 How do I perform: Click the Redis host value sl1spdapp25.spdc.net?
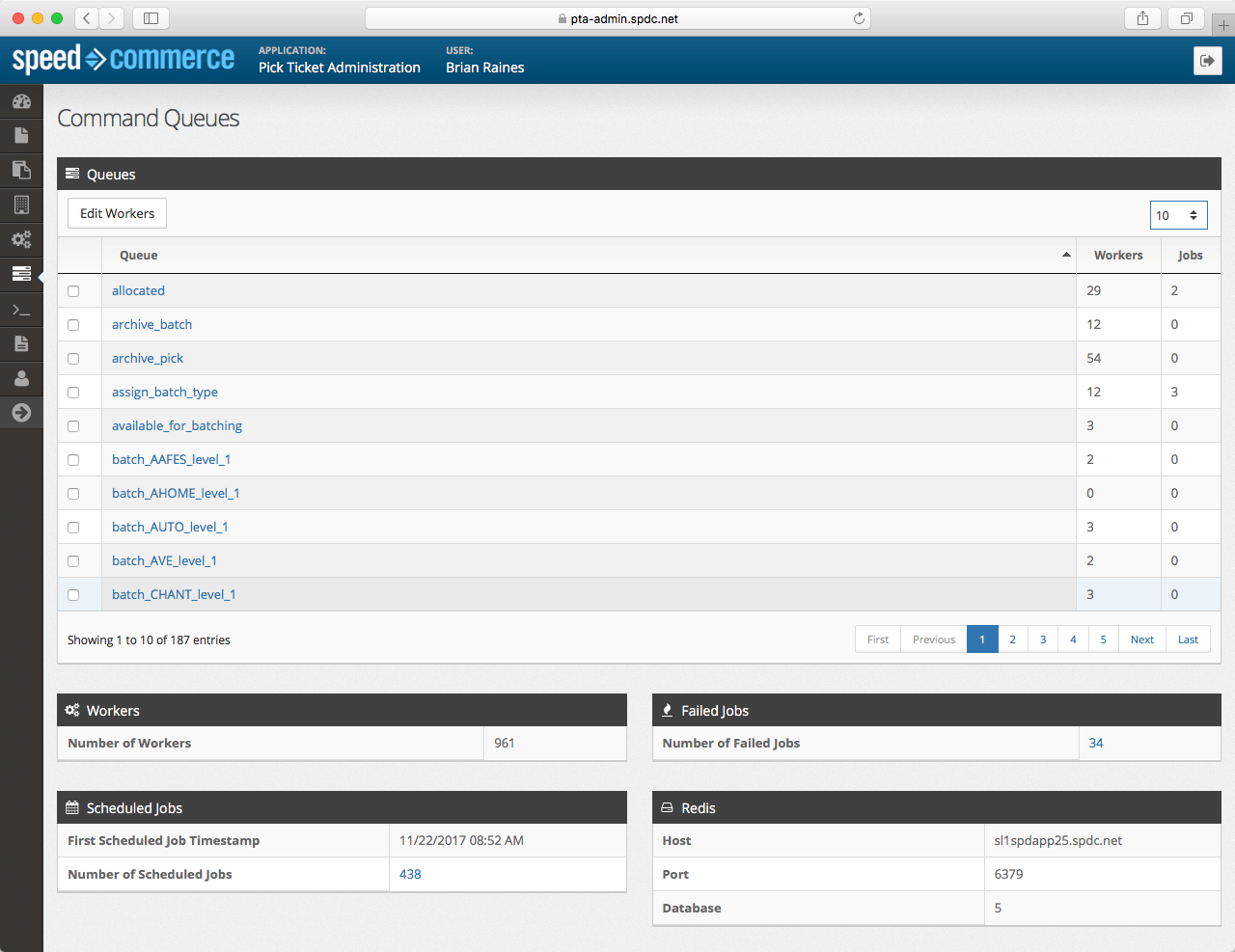1058,840
